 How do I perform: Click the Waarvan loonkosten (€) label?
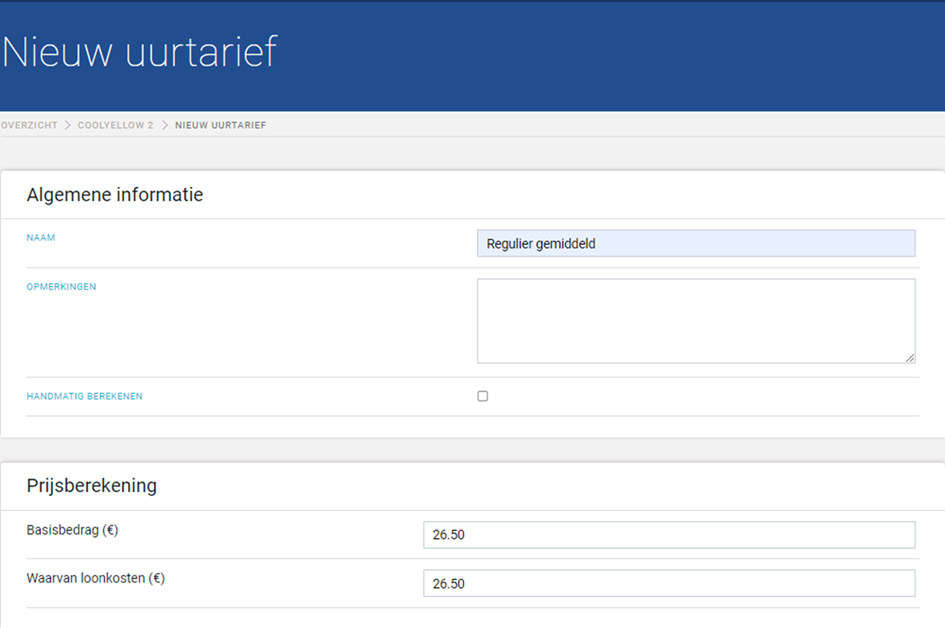96,579
